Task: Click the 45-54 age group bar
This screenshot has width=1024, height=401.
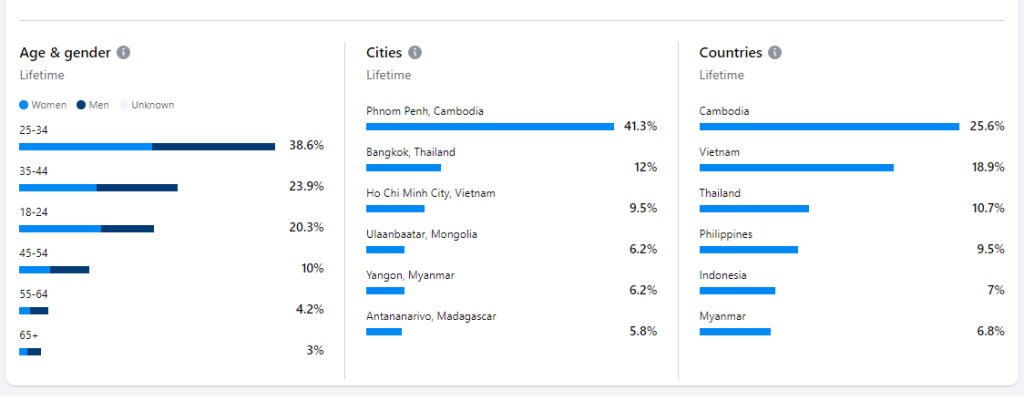Action: [54, 270]
